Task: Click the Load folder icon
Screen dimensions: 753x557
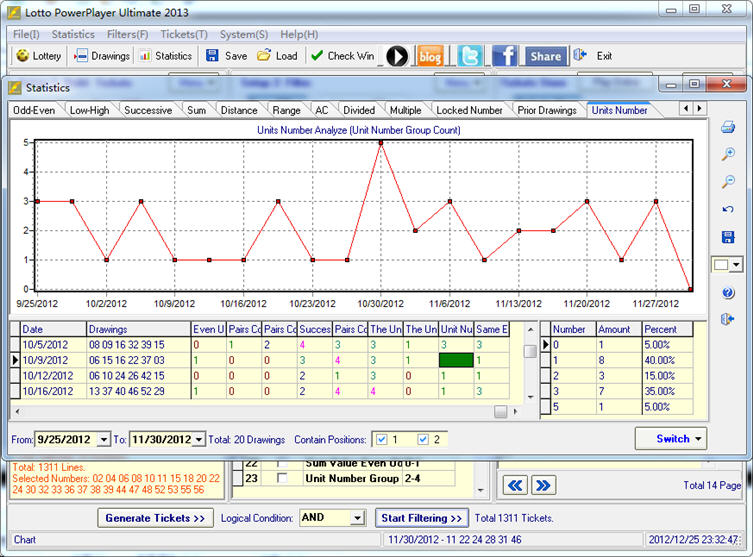Action: click(x=264, y=55)
